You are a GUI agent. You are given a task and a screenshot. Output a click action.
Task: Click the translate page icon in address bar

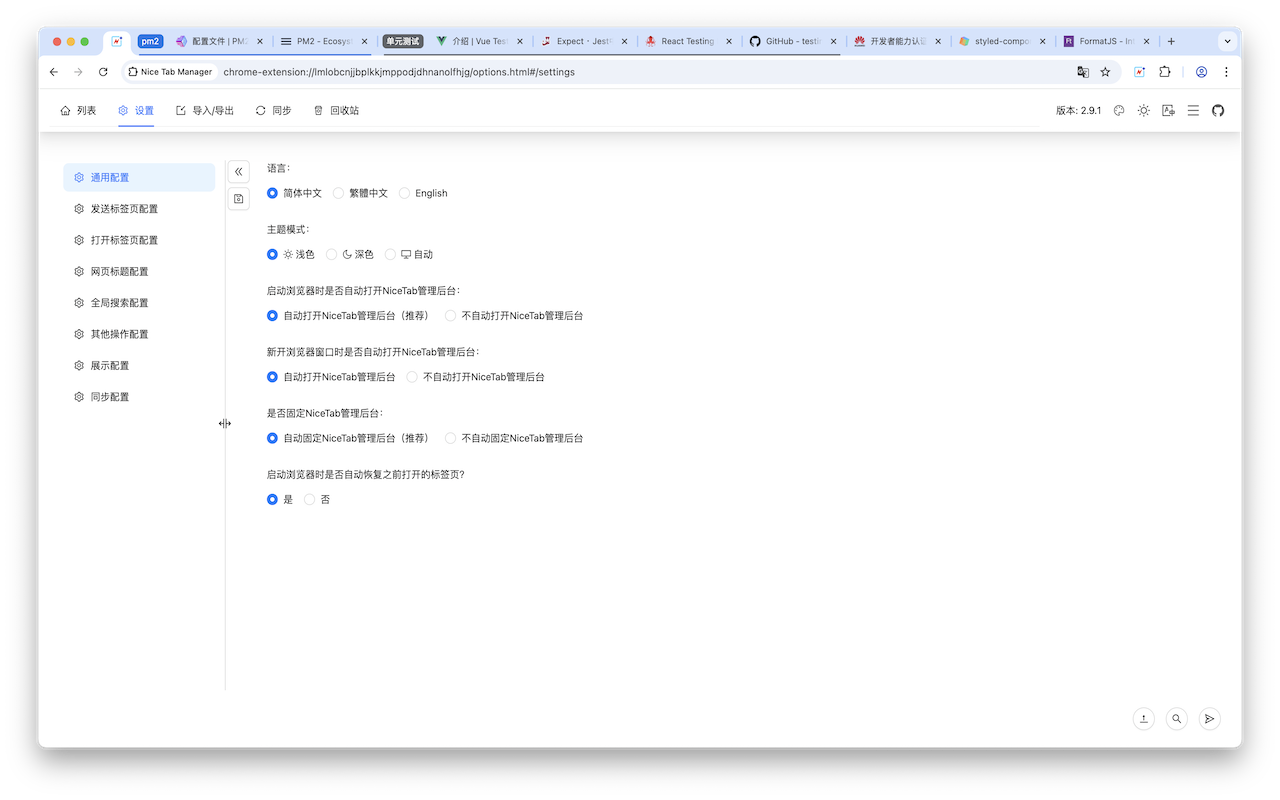(1082, 72)
